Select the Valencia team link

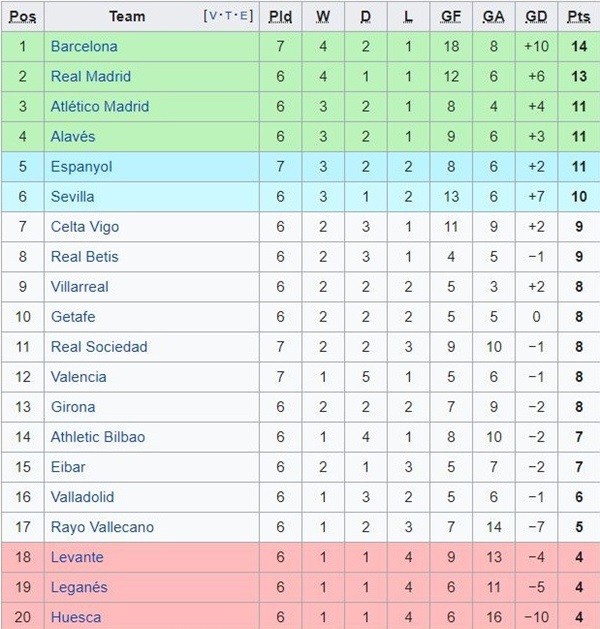click(79, 376)
